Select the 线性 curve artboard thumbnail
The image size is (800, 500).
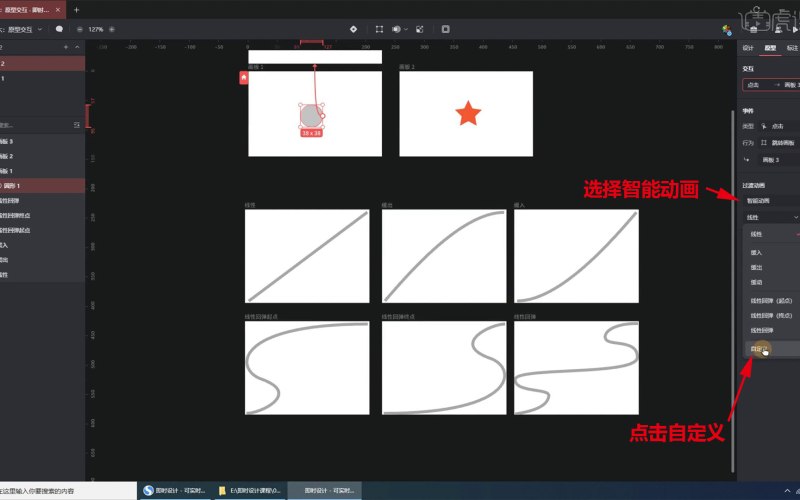[x=307, y=256]
